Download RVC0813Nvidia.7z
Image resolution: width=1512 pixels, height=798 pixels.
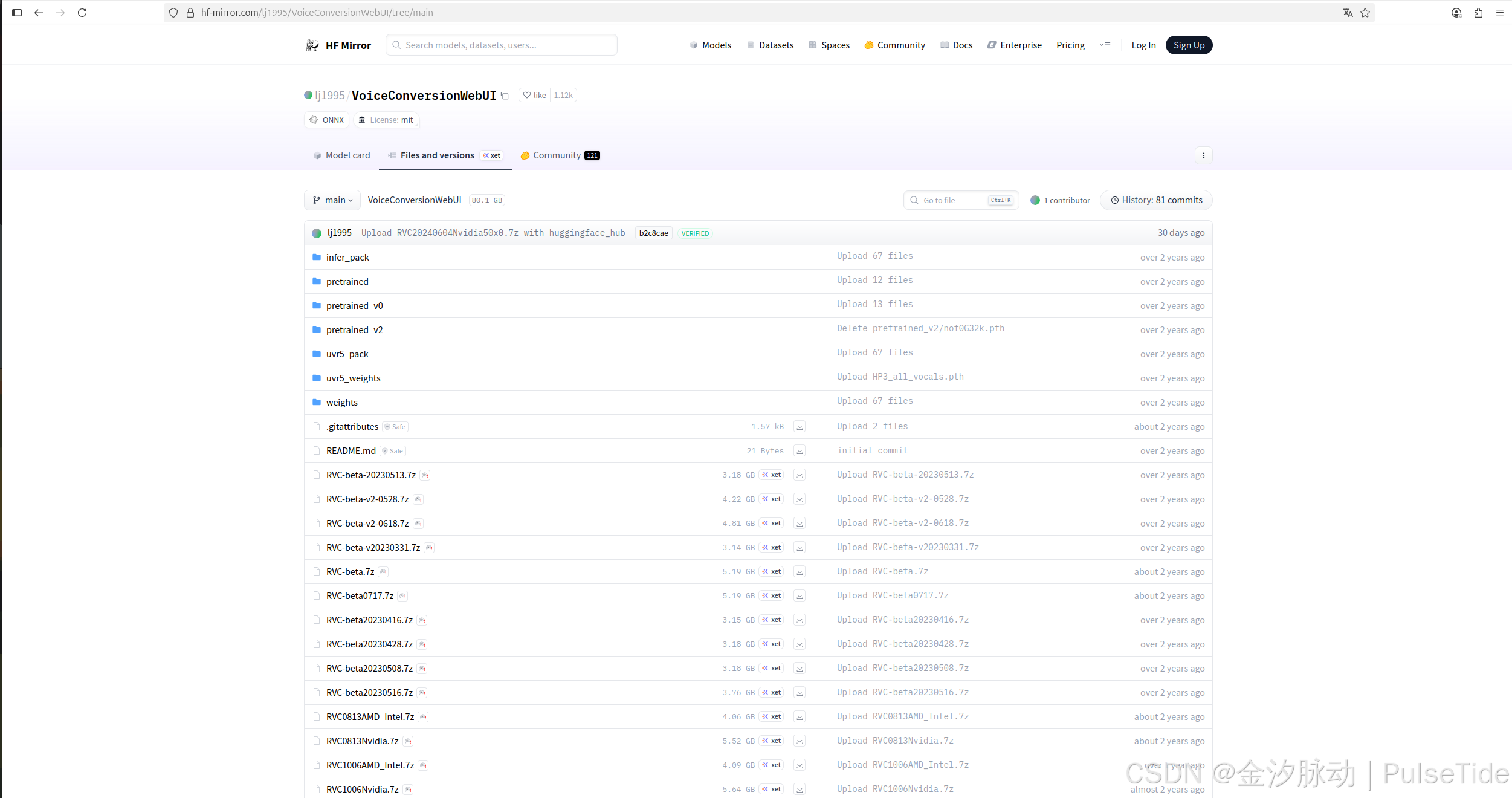point(800,741)
